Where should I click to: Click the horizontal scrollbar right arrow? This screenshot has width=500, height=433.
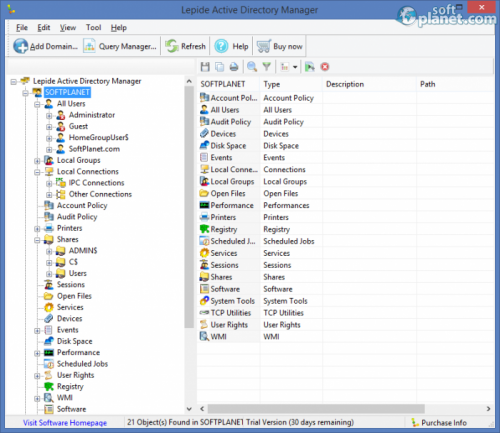pos(488,409)
